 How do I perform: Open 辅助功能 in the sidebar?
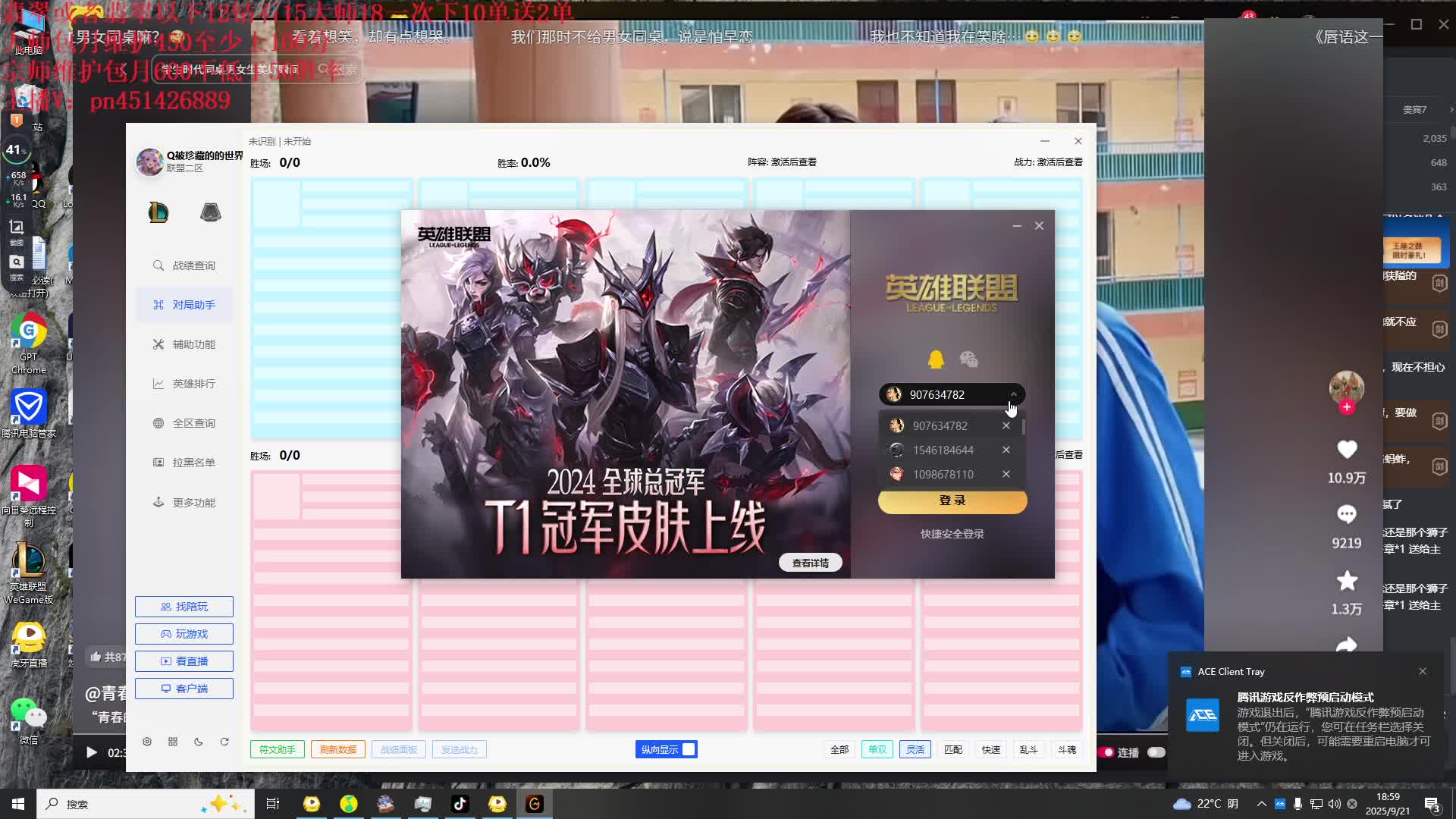click(x=184, y=344)
